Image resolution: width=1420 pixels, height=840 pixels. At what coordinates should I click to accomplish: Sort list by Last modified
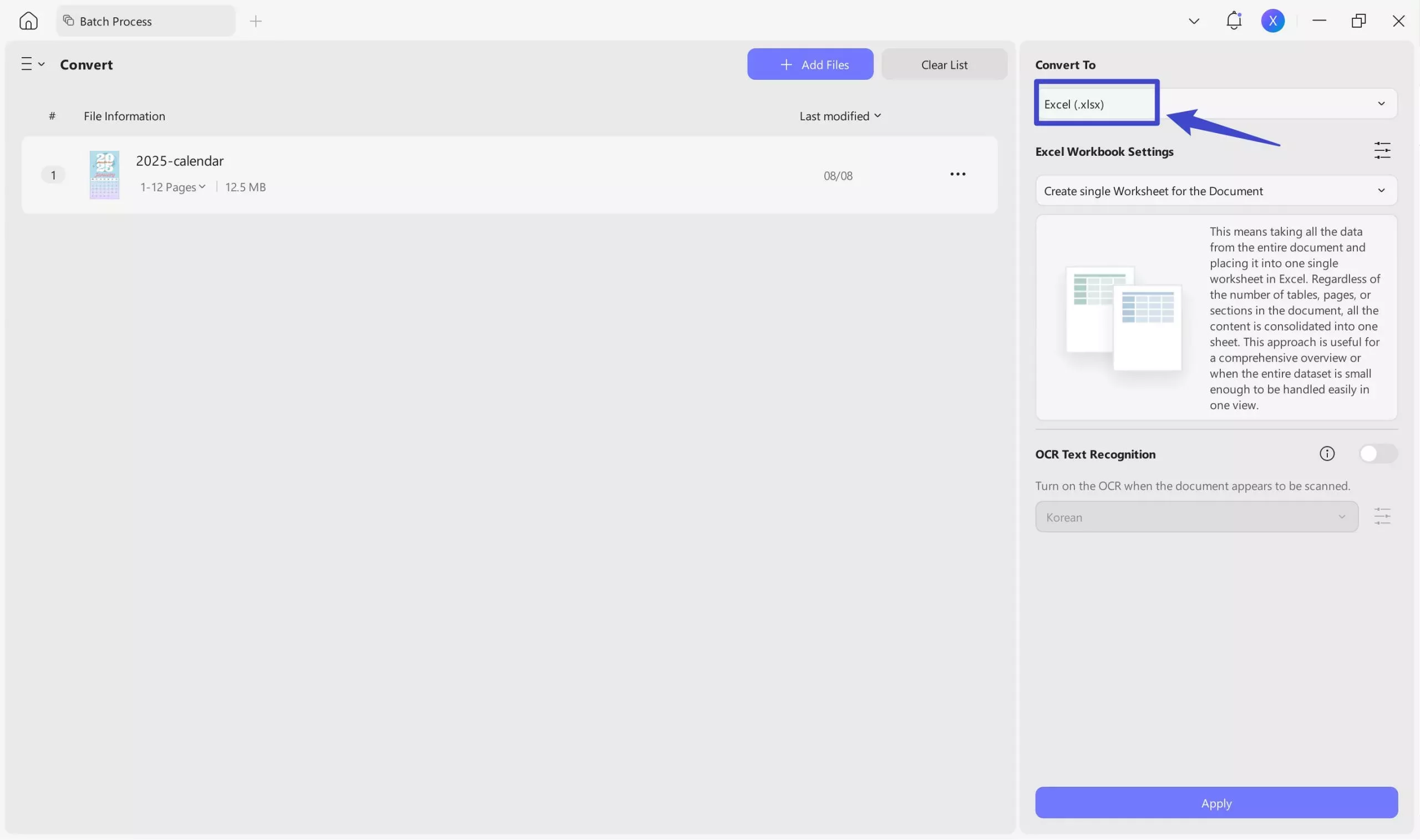(840, 116)
